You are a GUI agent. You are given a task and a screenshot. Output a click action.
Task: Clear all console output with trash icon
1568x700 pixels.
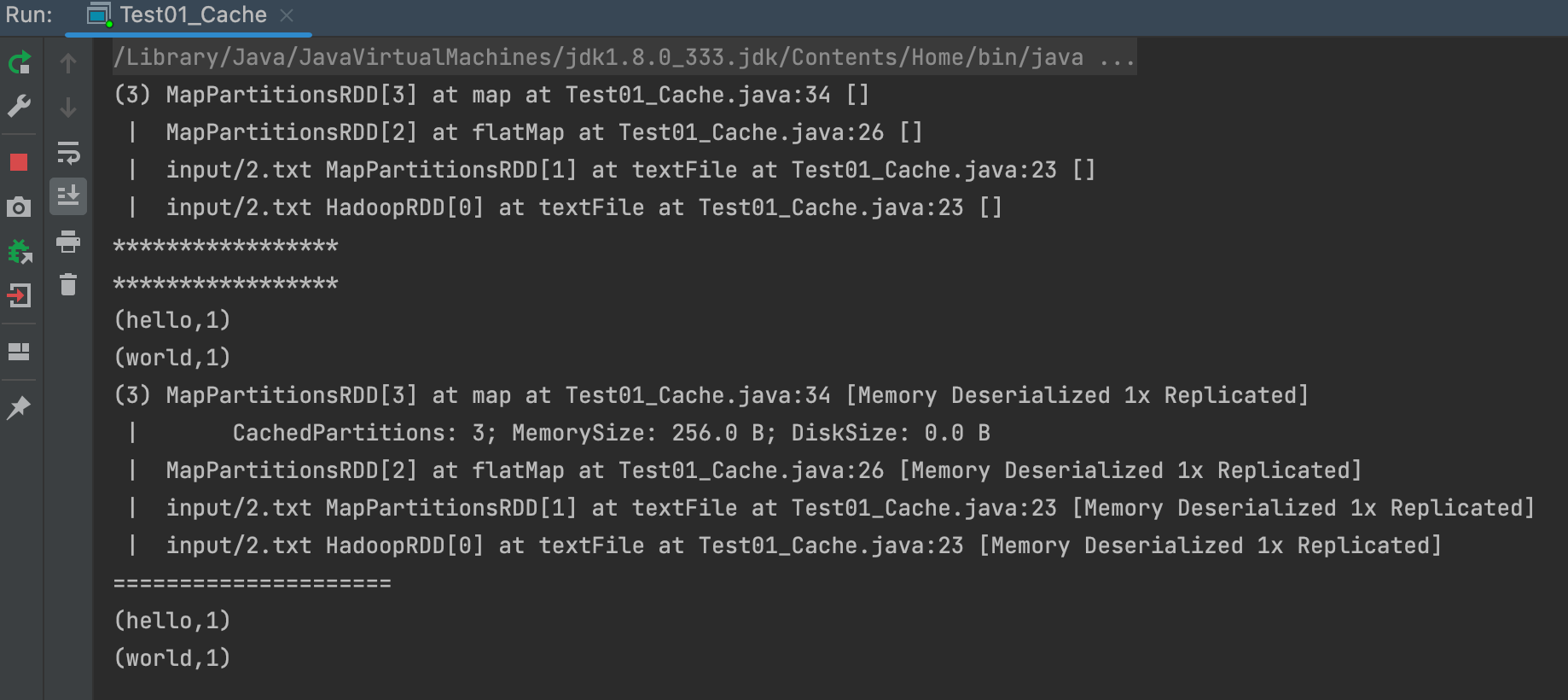pyautogui.click(x=68, y=284)
